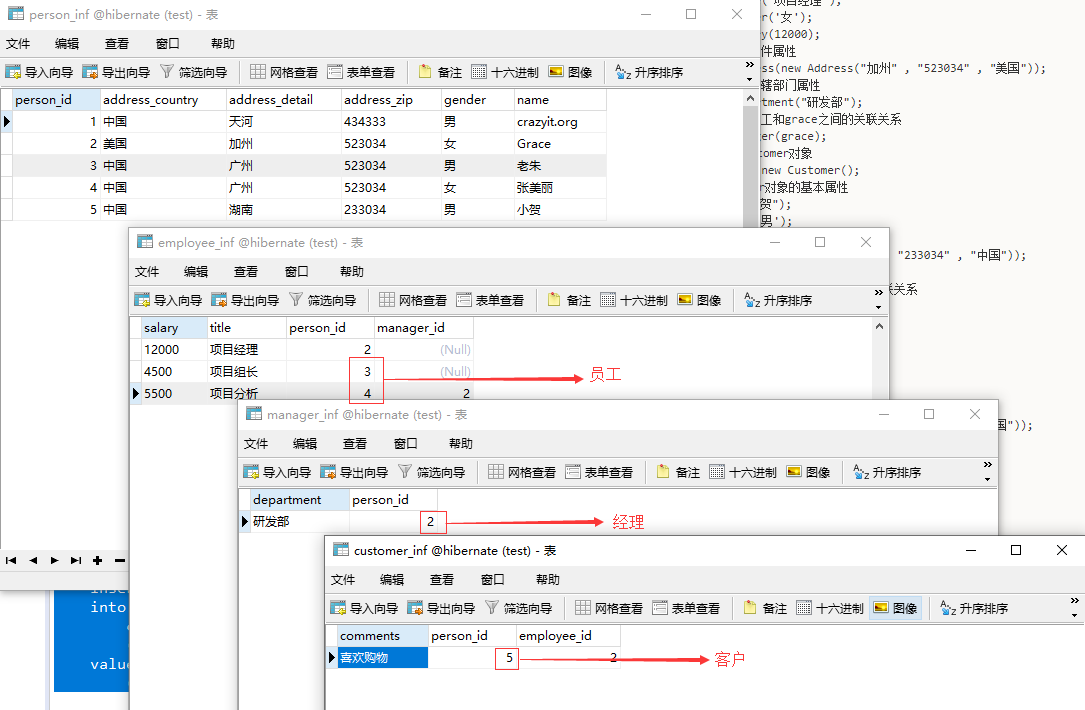Delete record with minus button

[x=120, y=561]
